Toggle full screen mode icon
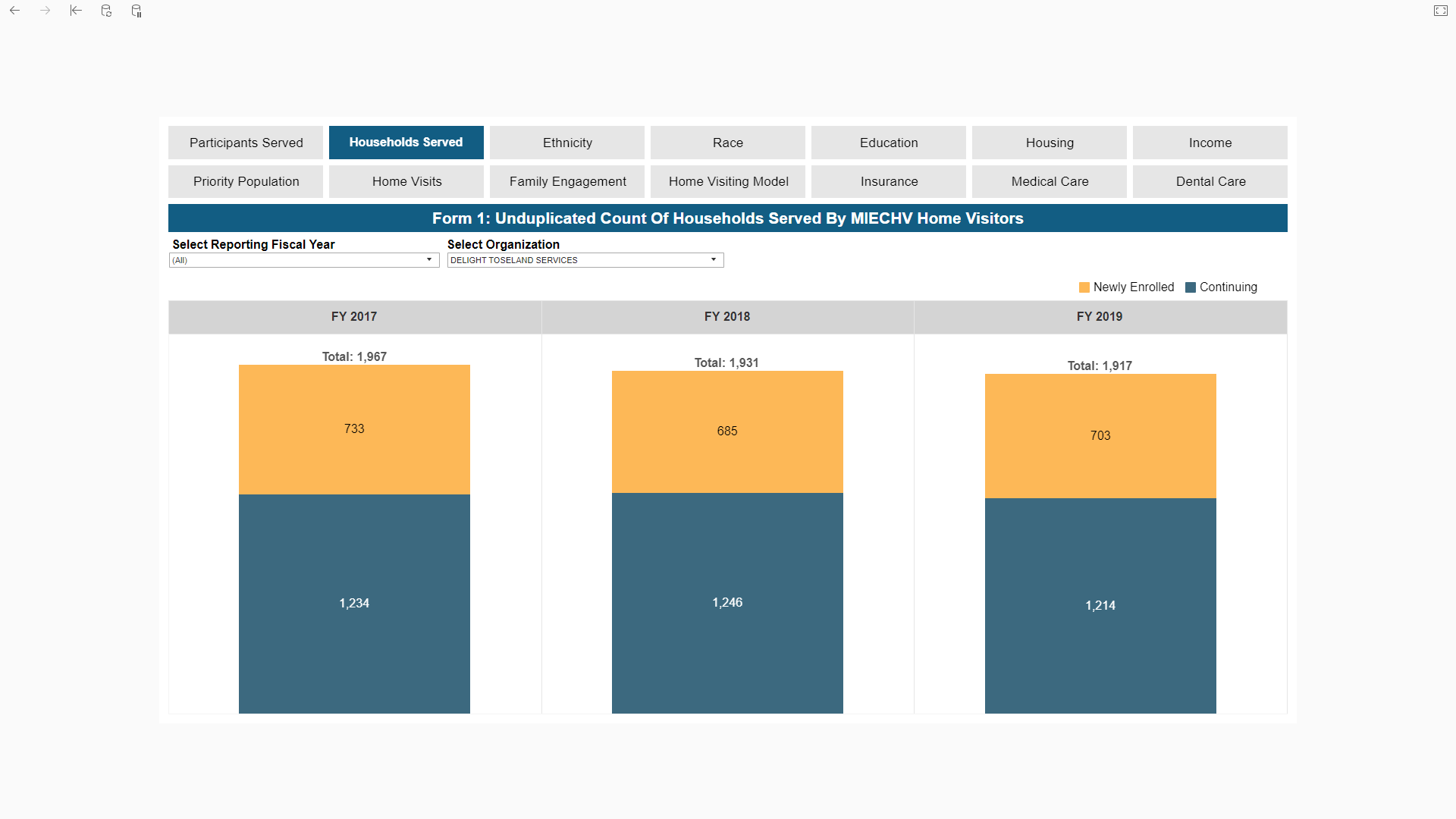1456x819 pixels. coord(1441,11)
